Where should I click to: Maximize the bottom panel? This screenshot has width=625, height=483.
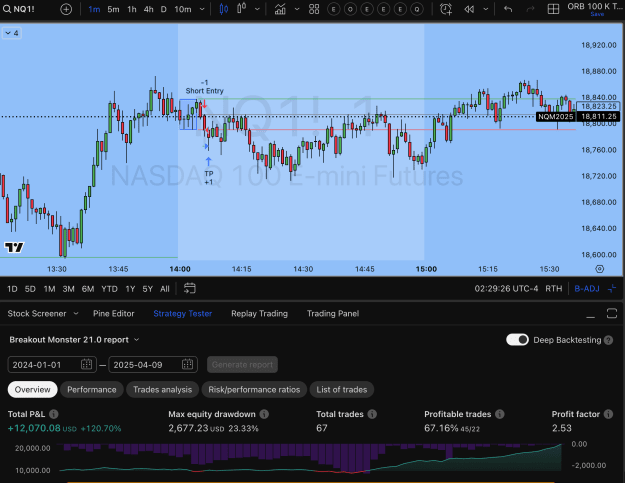[x=612, y=313]
